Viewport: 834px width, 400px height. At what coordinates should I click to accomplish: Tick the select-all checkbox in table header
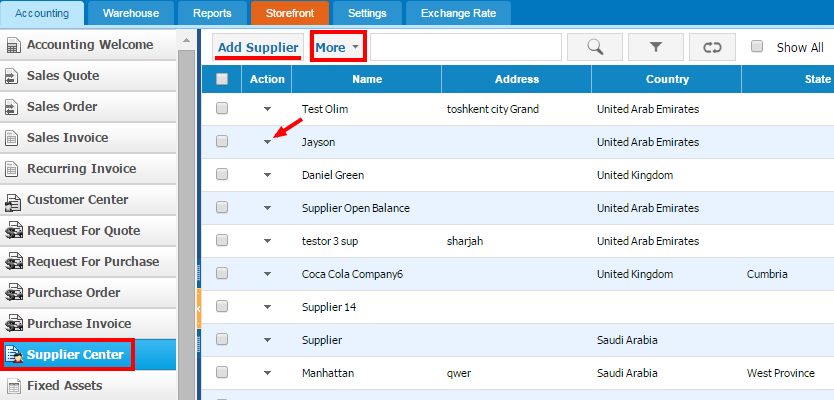(222, 79)
